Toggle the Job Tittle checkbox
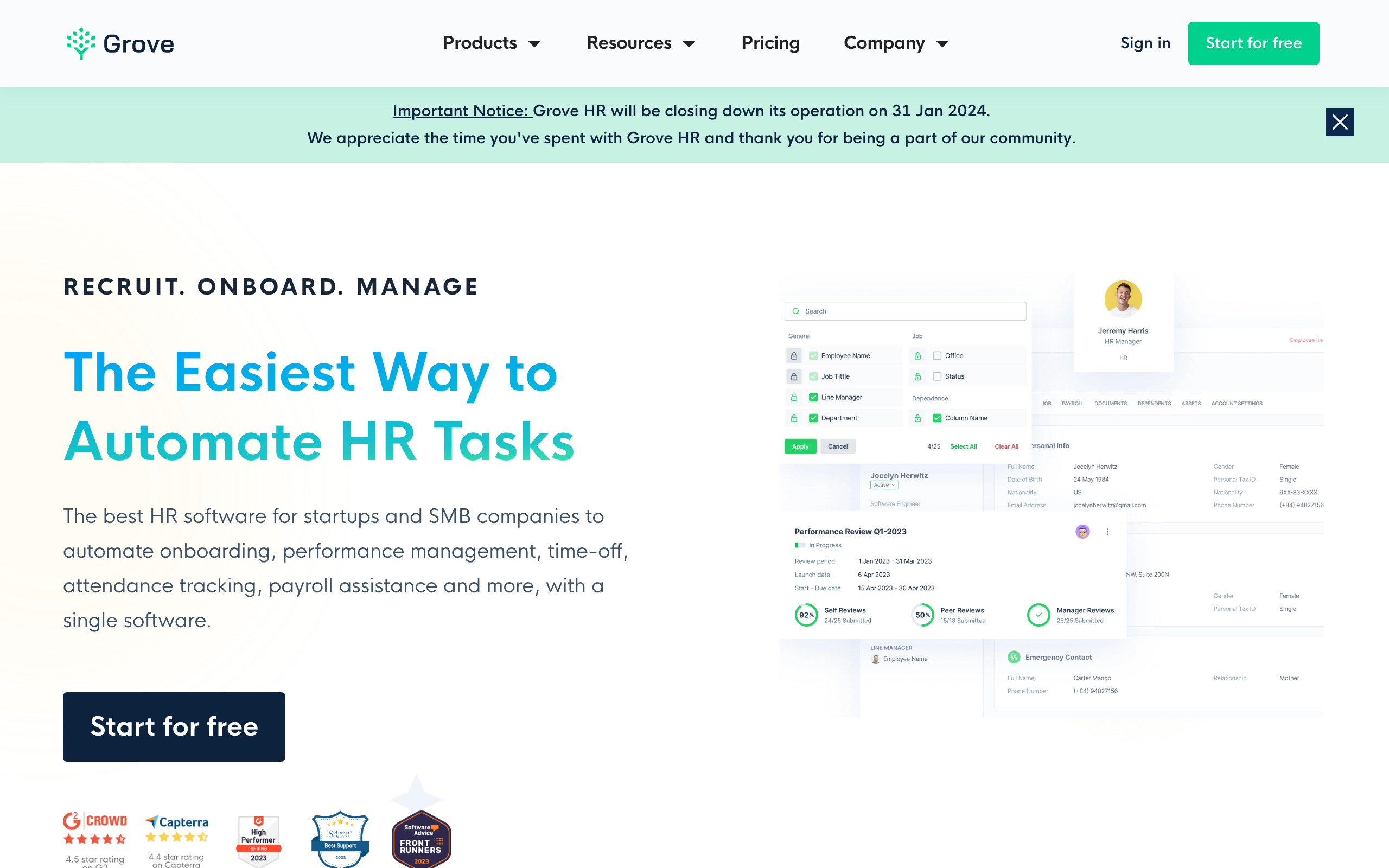The width and height of the screenshot is (1389, 868). pyautogui.click(x=813, y=376)
